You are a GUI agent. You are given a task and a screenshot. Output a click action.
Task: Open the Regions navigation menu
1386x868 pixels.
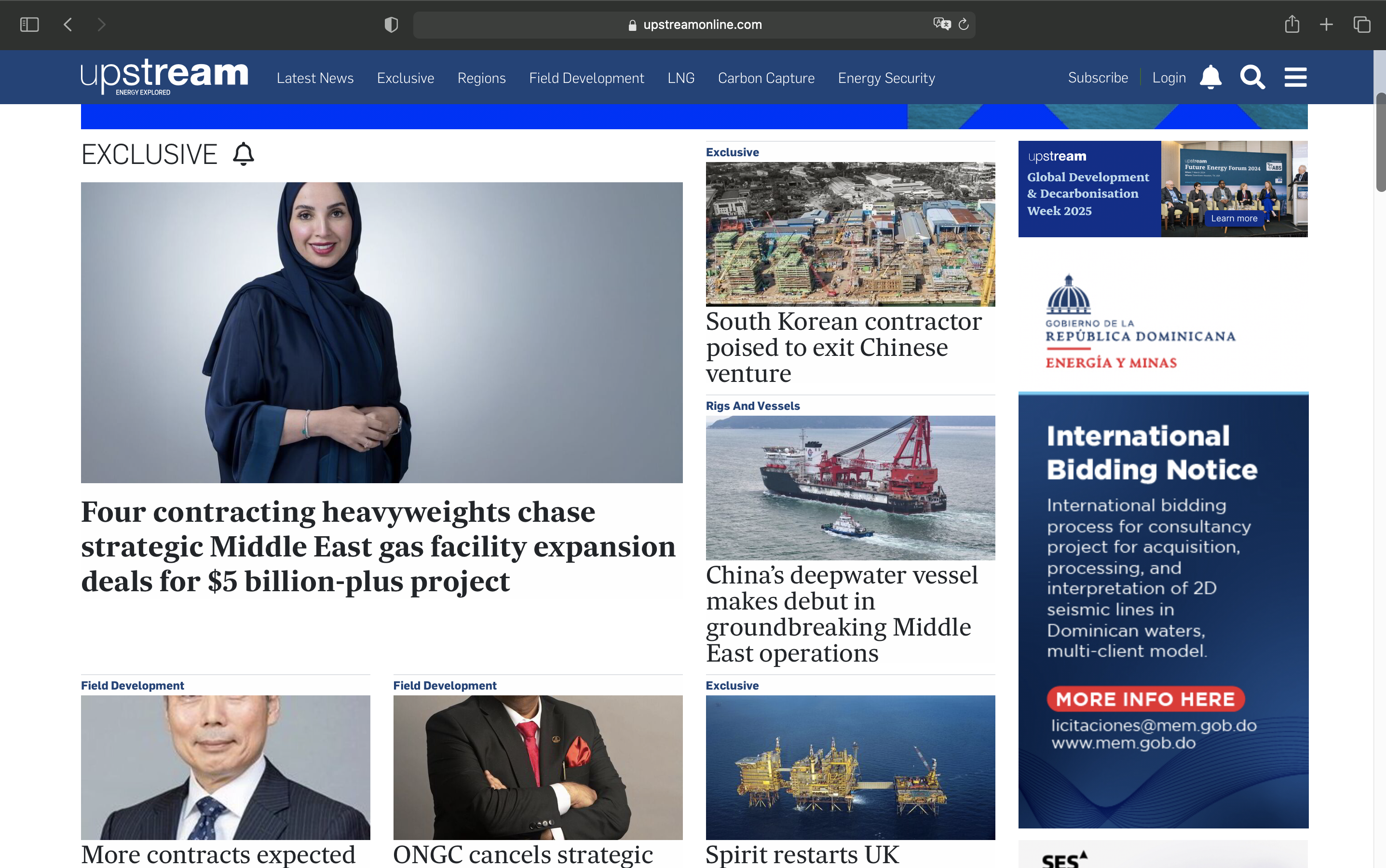[481, 78]
